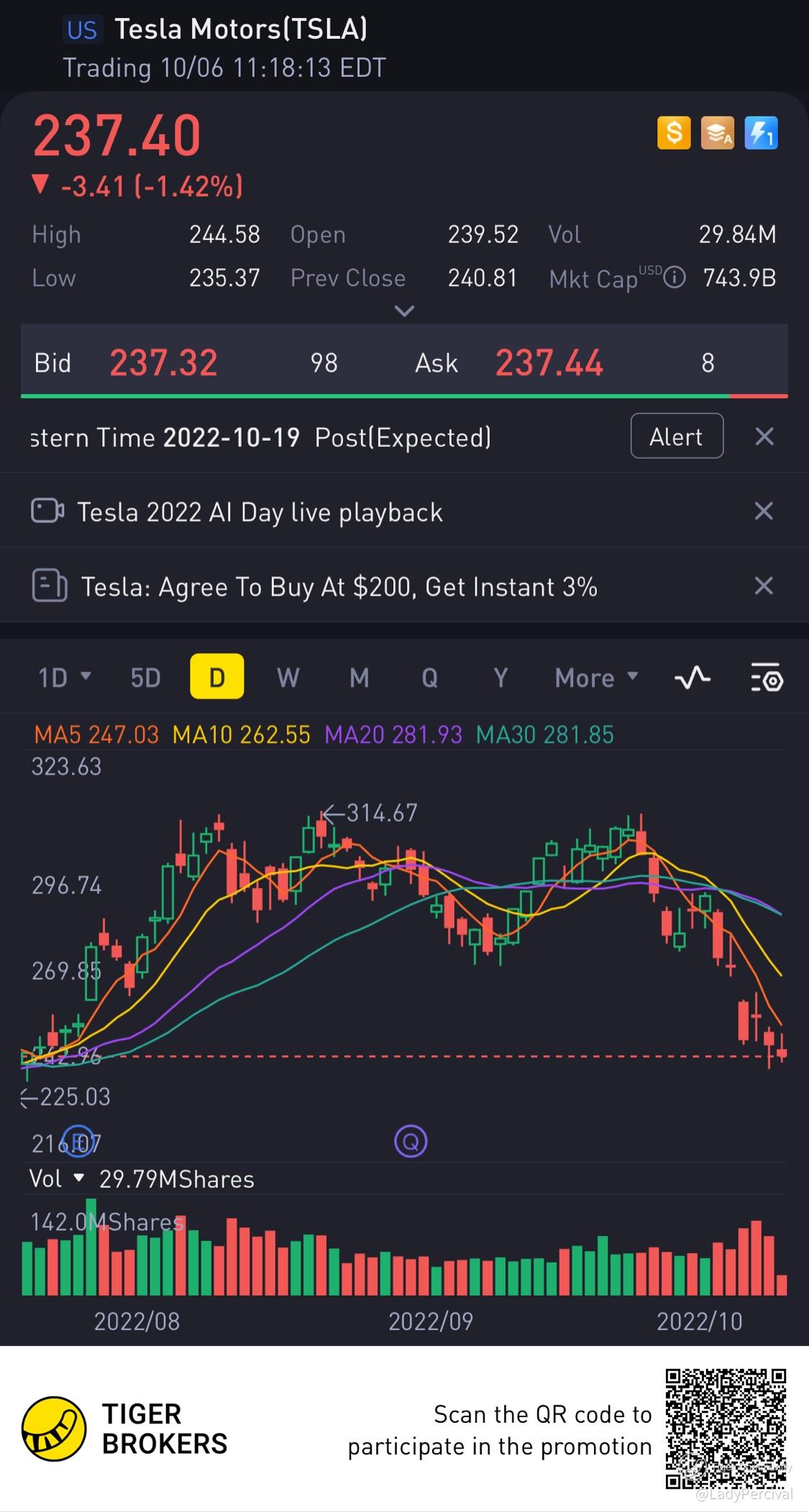
Task: Tap the Mkt Cap value 743.9B
Action: click(x=739, y=278)
